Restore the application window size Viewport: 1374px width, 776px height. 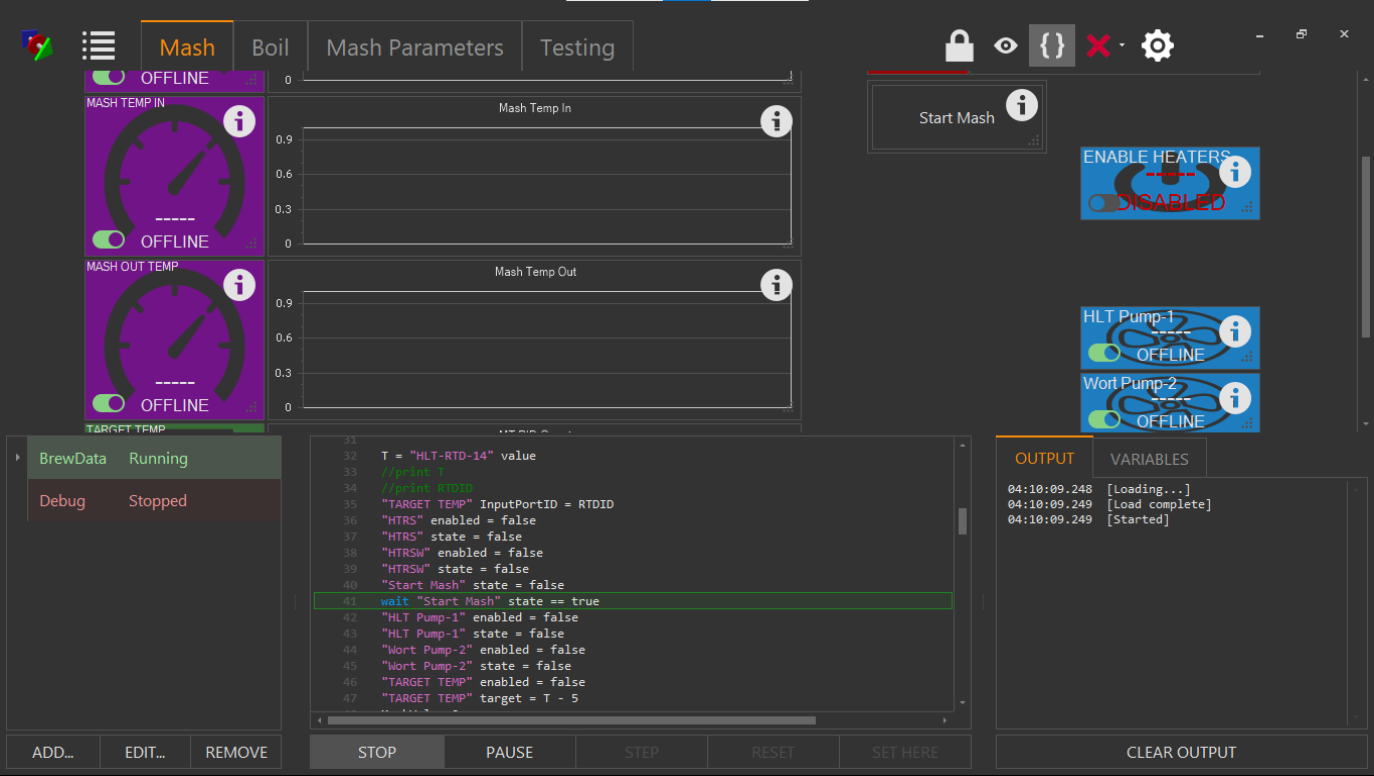point(1301,34)
